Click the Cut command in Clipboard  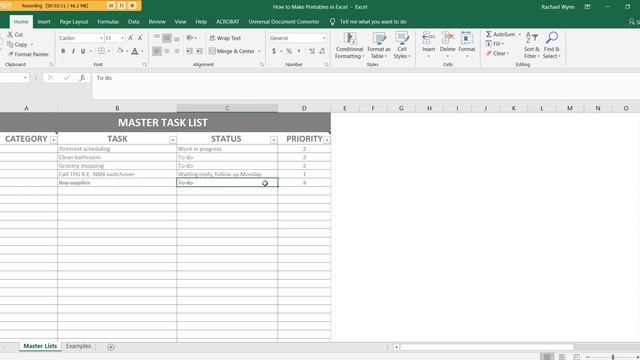coord(15,35)
